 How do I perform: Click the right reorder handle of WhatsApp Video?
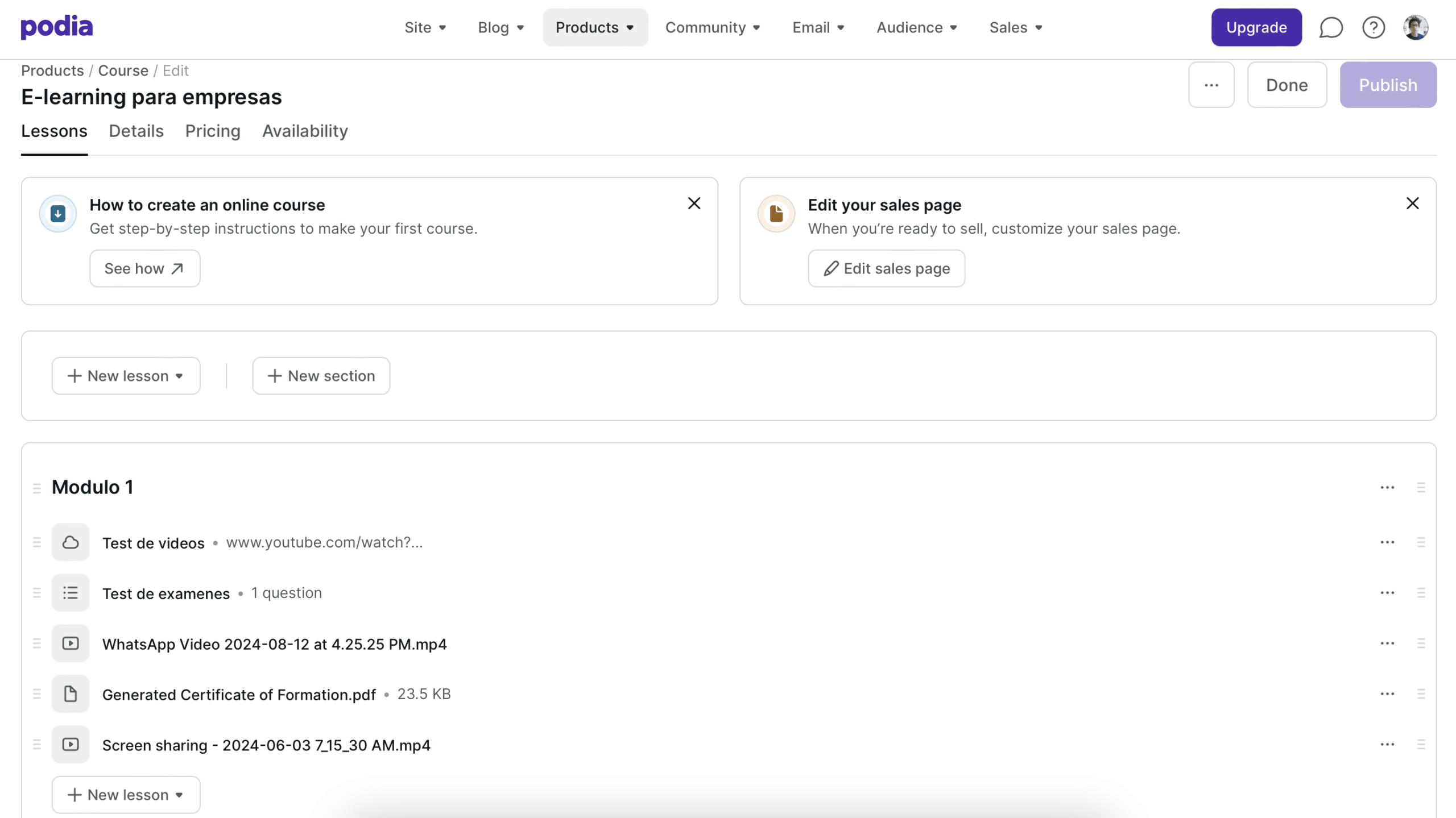[x=1421, y=643]
